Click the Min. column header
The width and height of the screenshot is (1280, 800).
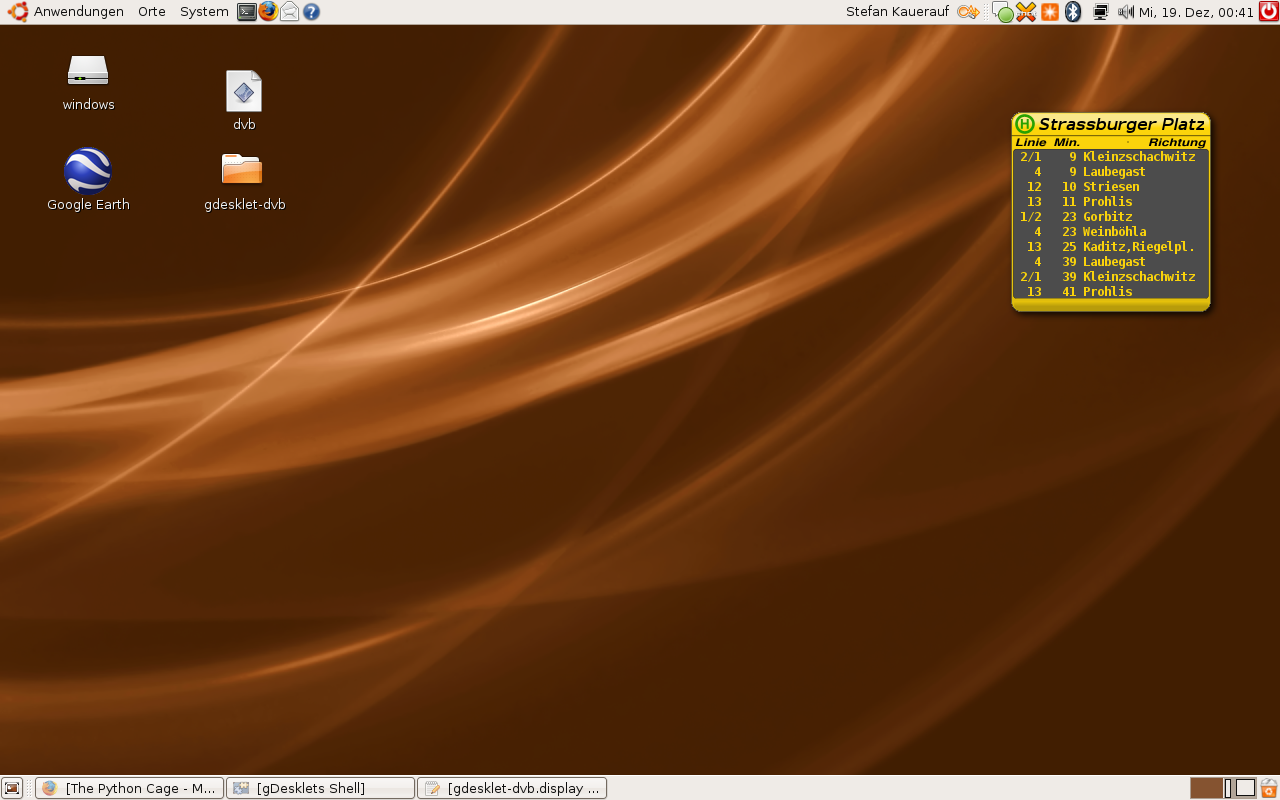[x=1067, y=142]
